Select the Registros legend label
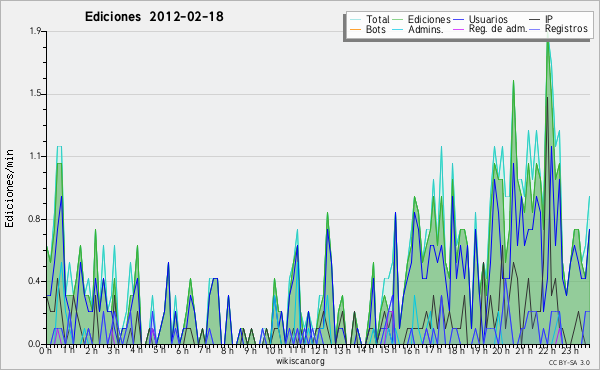This screenshot has width=600, height=370. click(566, 29)
